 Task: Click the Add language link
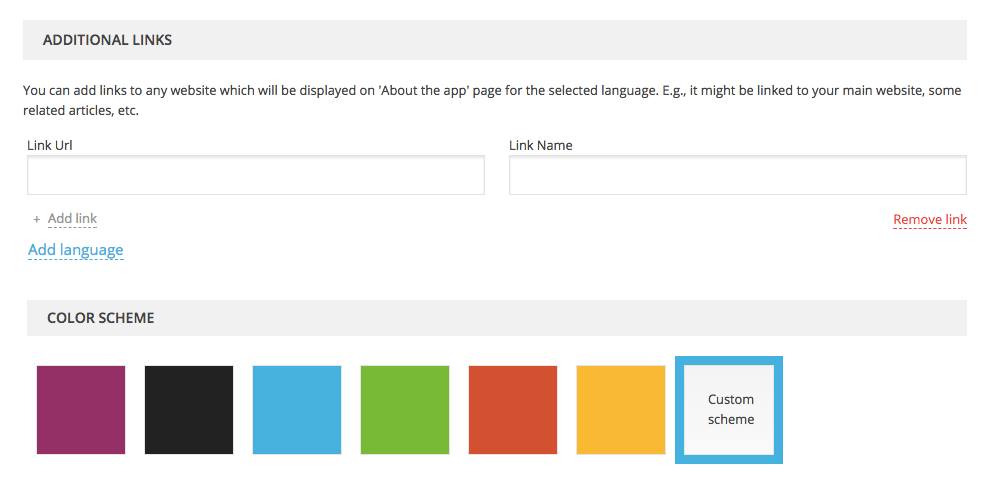coord(76,250)
